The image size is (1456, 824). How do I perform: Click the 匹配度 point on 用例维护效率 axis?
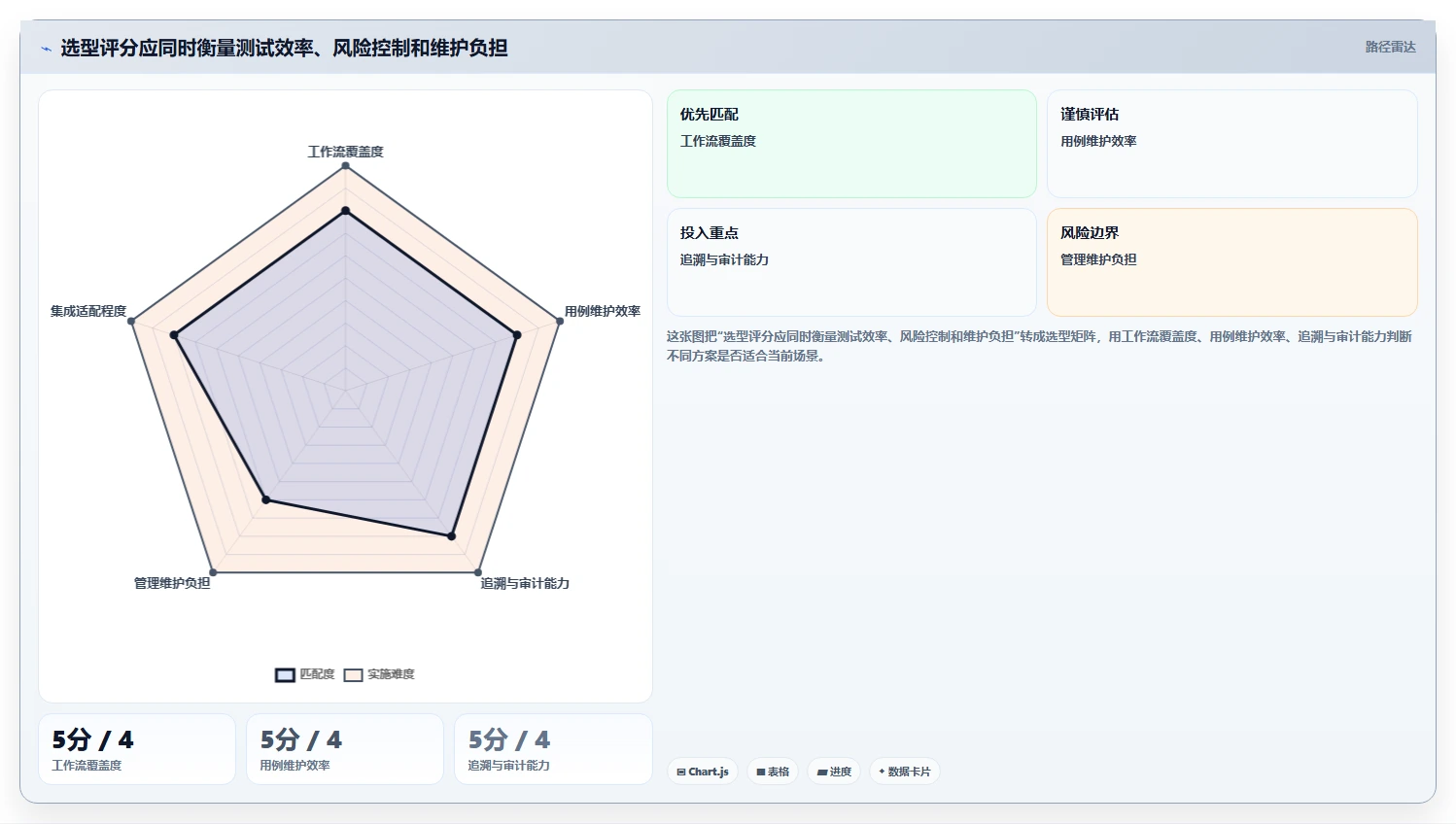point(517,335)
